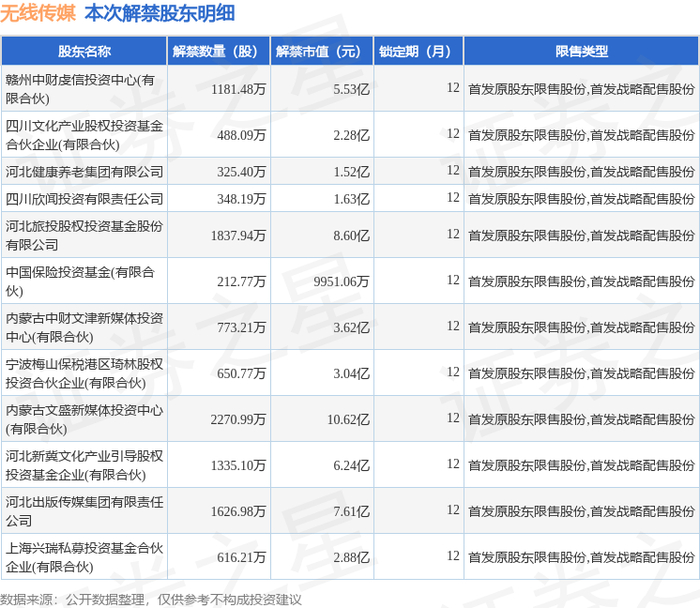700x608 pixels.
Task: Click the 限售类型 column header
Action: (581, 51)
